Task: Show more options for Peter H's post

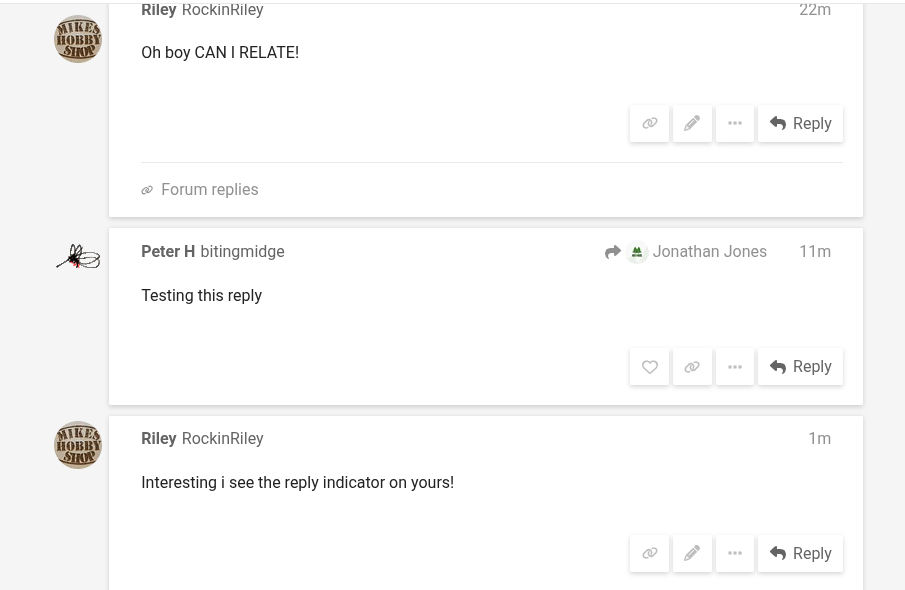Action: pos(735,367)
